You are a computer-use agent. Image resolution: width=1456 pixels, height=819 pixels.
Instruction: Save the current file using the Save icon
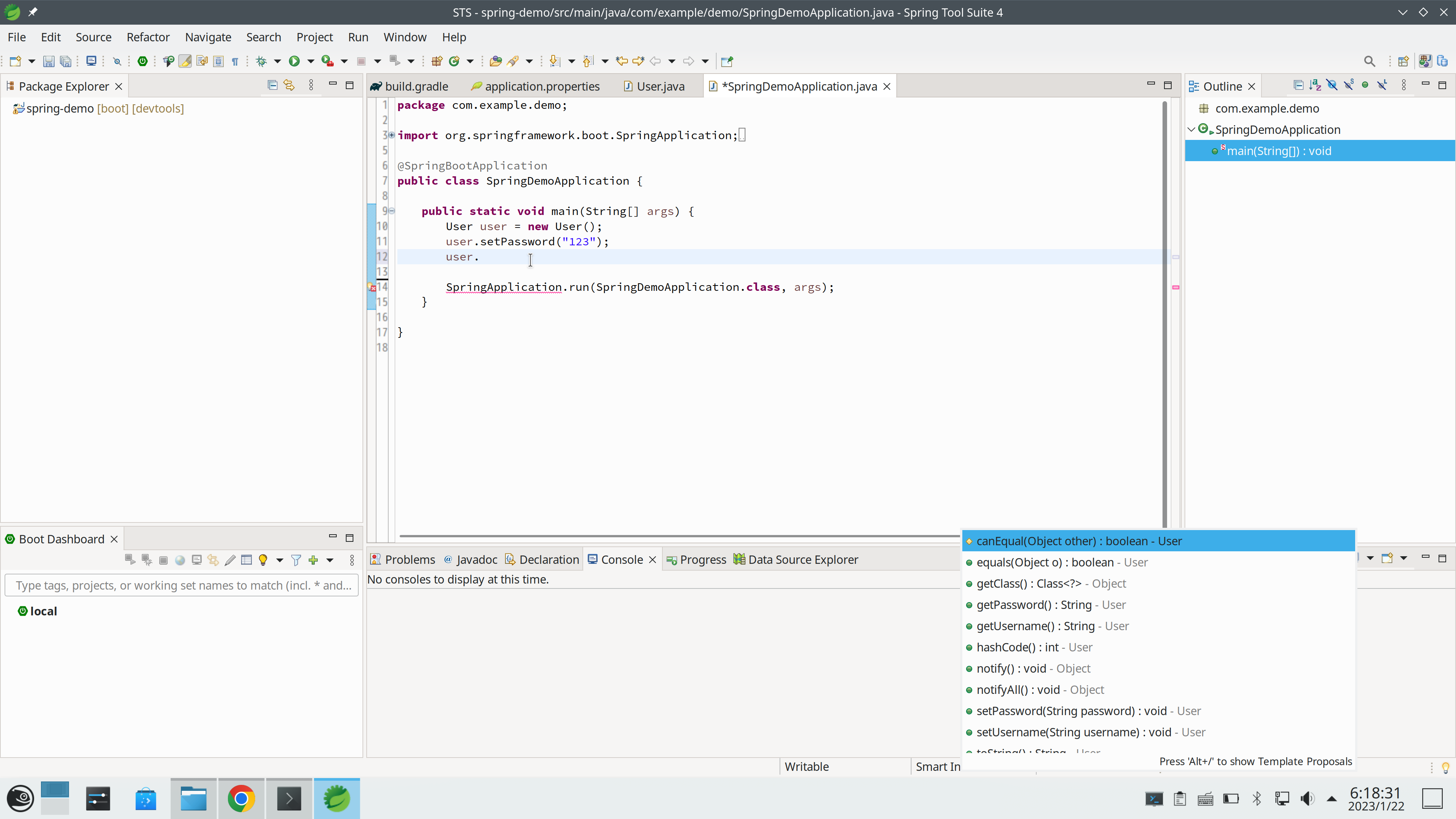(x=49, y=61)
